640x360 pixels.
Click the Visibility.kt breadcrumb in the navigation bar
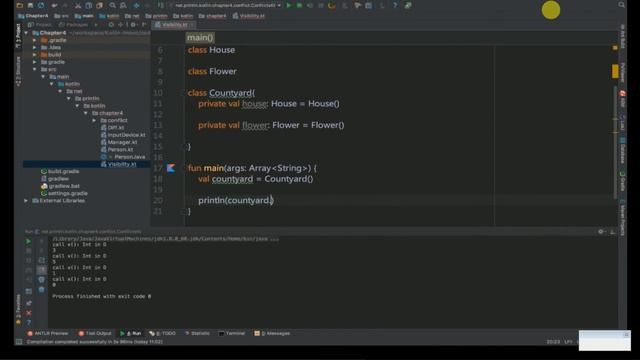[x=249, y=16]
